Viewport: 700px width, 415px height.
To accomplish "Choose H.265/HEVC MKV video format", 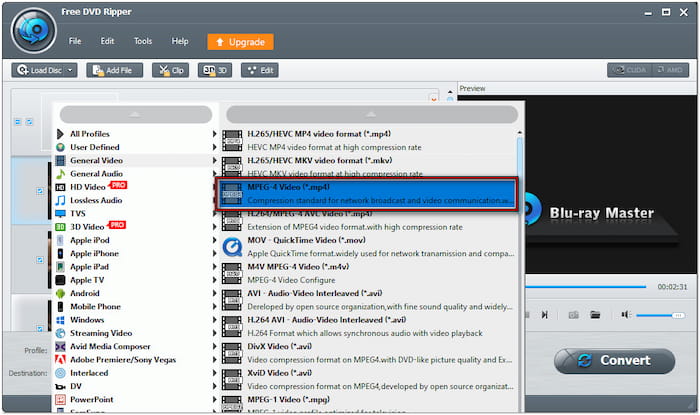I will tap(369, 166).
